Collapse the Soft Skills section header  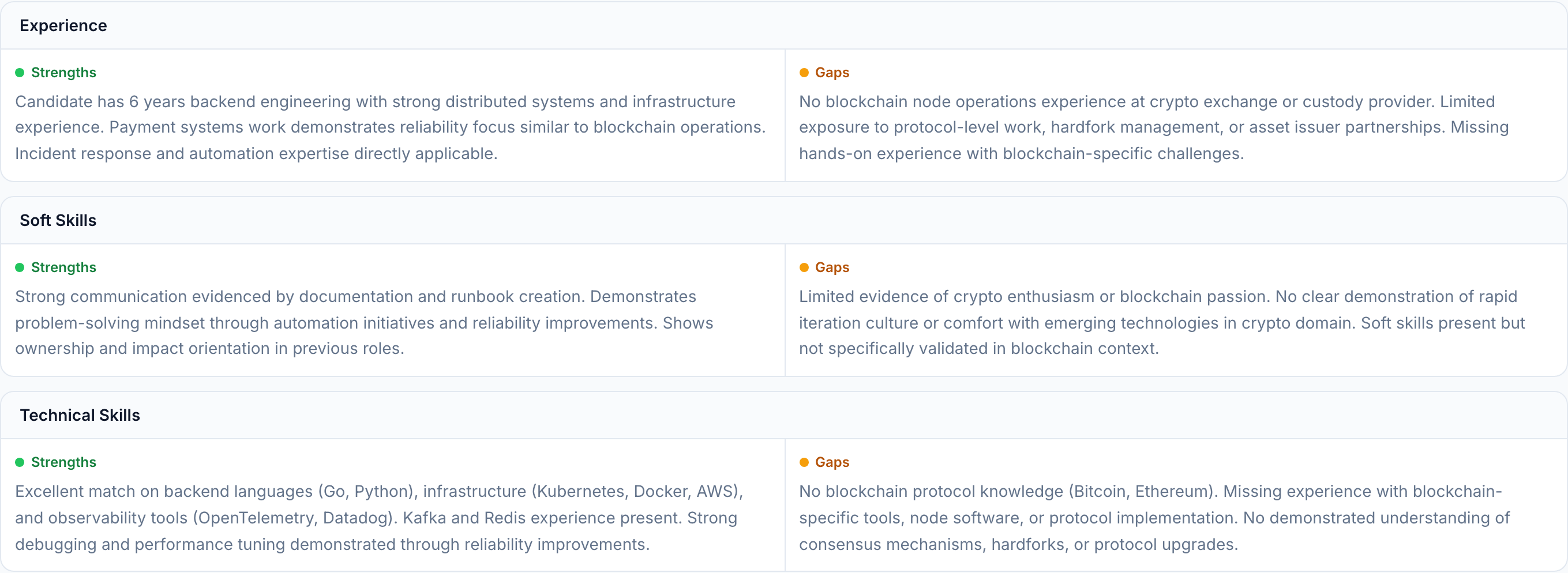pyautogui.click(x=58, y=220)
